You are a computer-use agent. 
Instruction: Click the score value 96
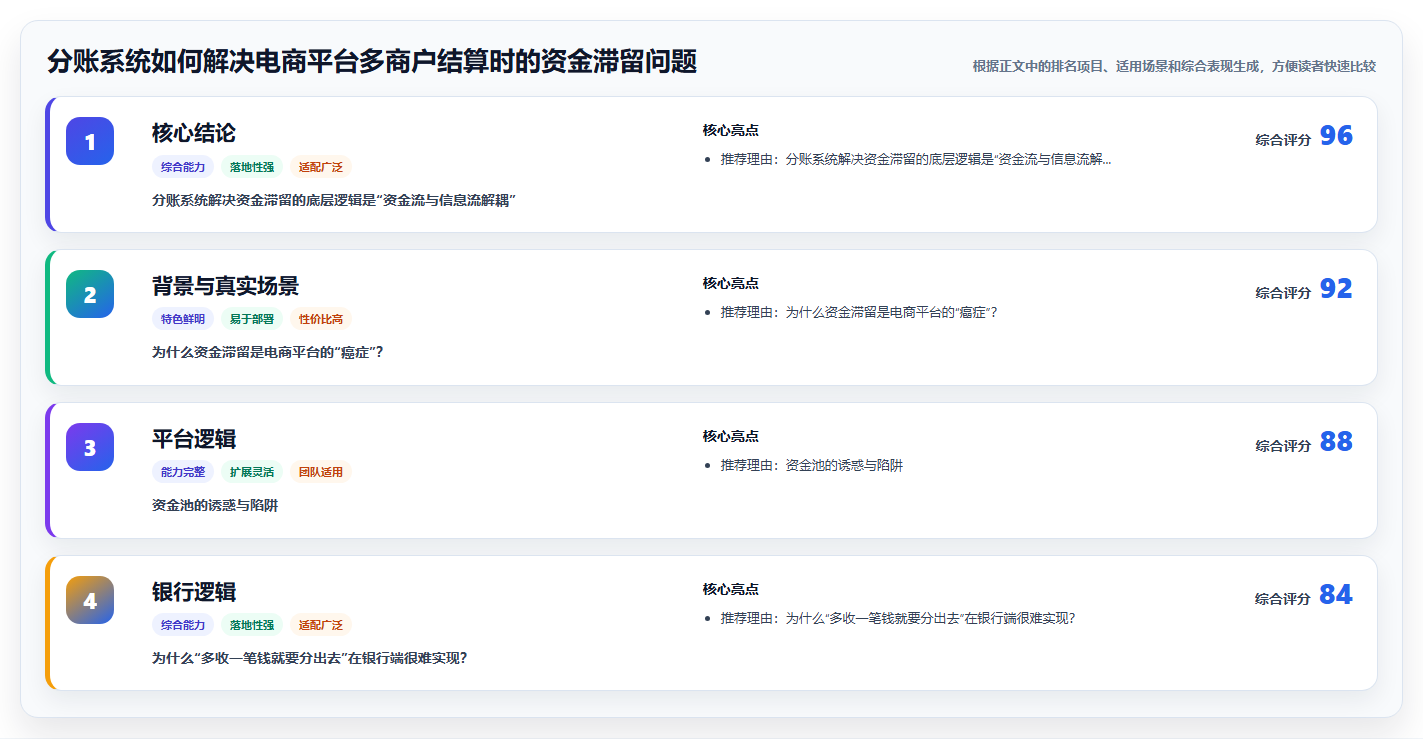pyautogui.click(x=1336, y=136)
